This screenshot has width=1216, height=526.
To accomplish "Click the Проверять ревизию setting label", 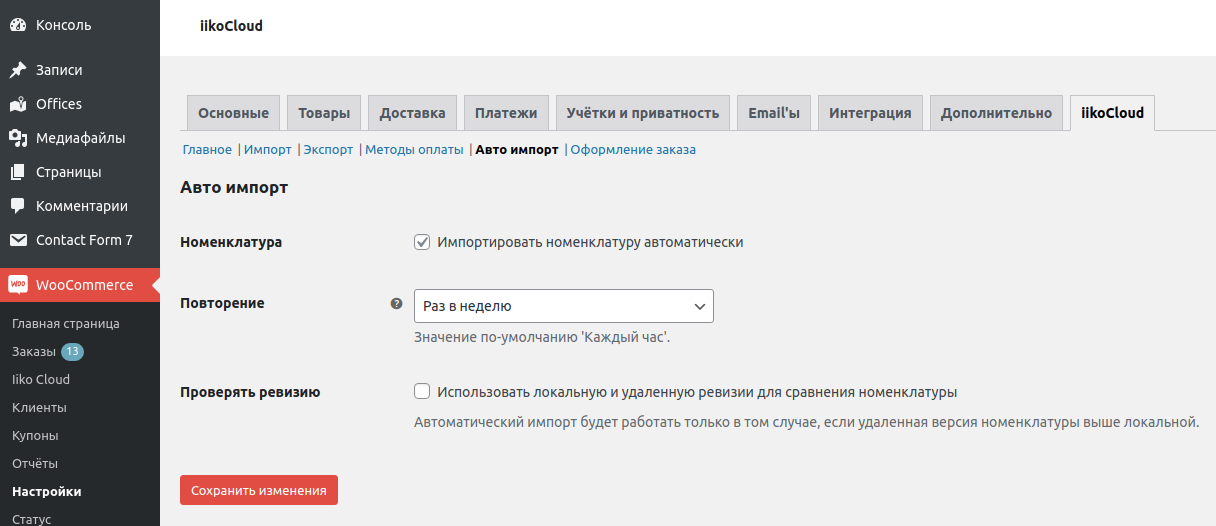I will tap(250, 392).
